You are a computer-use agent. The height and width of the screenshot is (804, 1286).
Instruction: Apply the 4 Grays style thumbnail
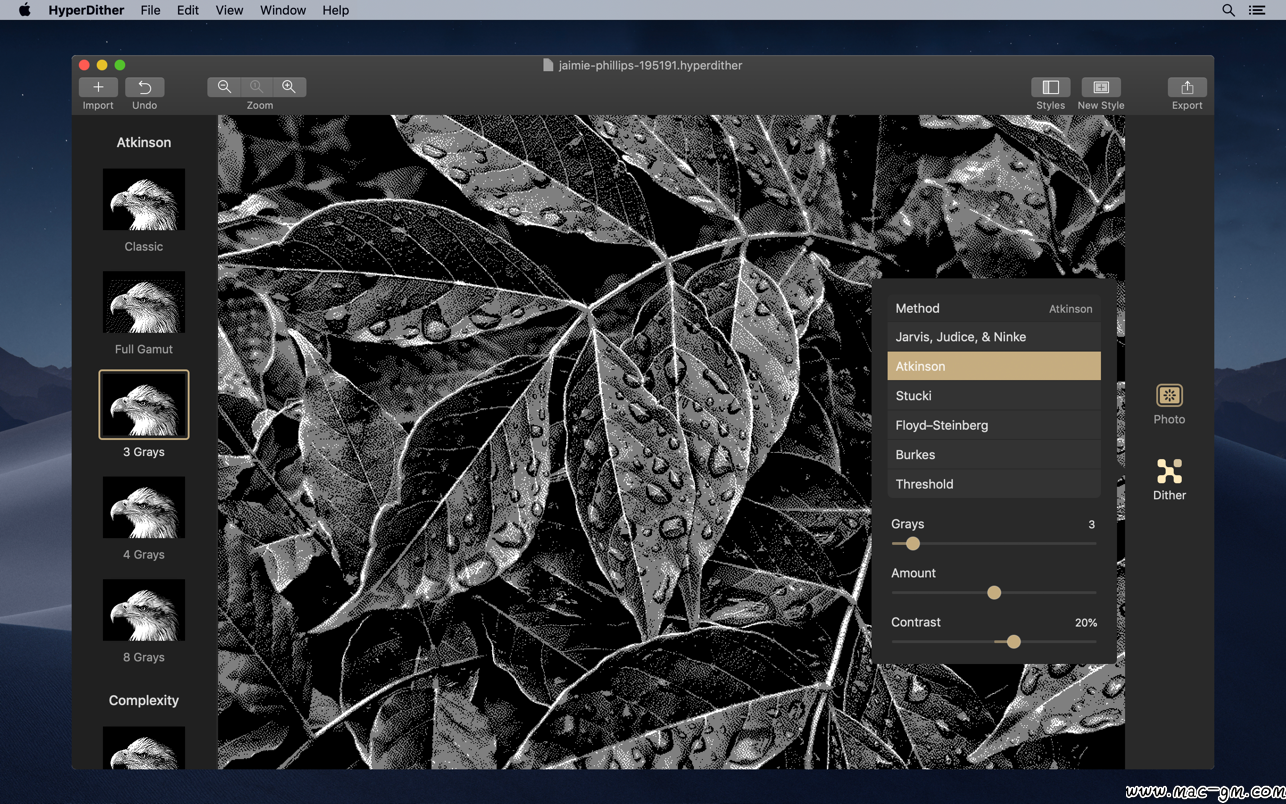144,508
